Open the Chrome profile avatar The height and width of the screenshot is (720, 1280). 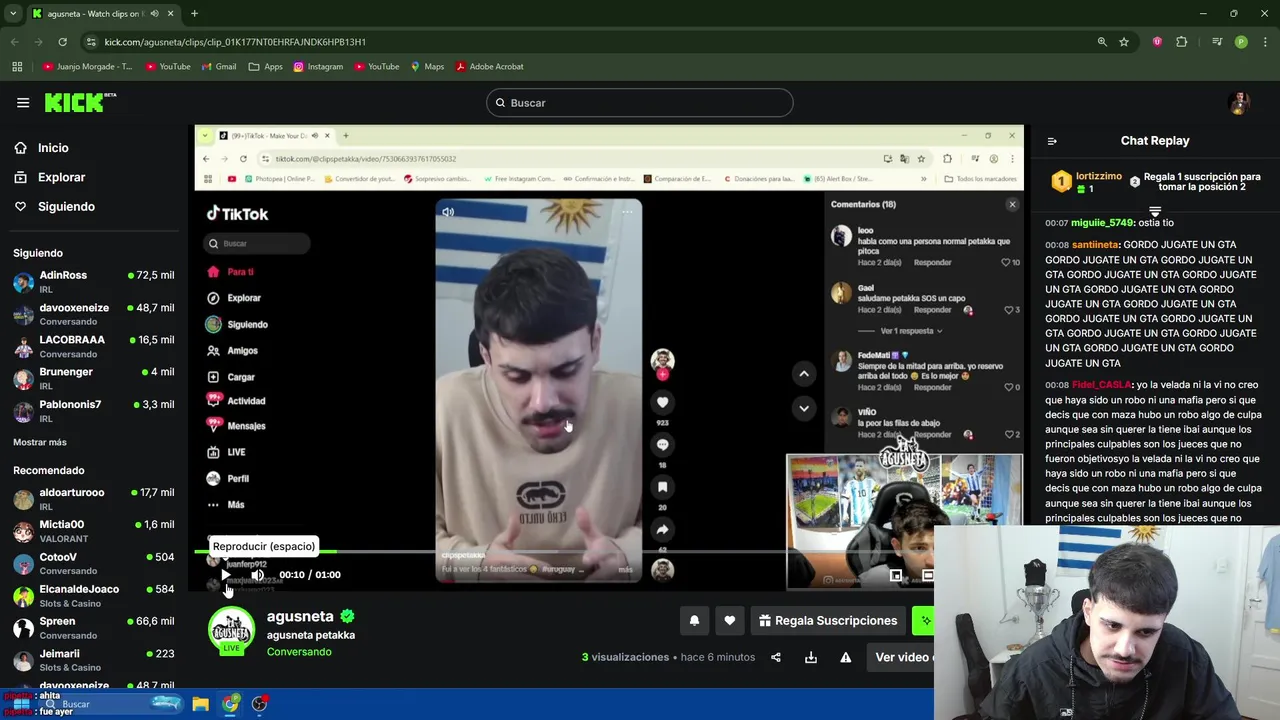pos(1241,42)
